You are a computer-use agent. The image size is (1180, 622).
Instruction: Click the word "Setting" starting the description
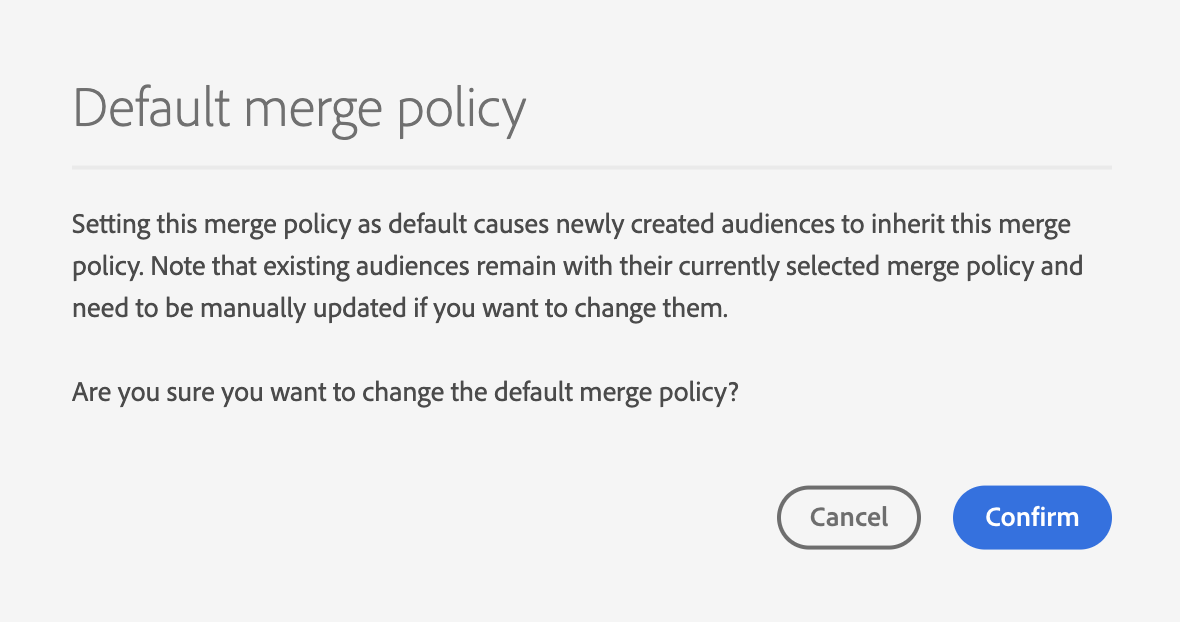pyautogui.click(x=111, y=224)
